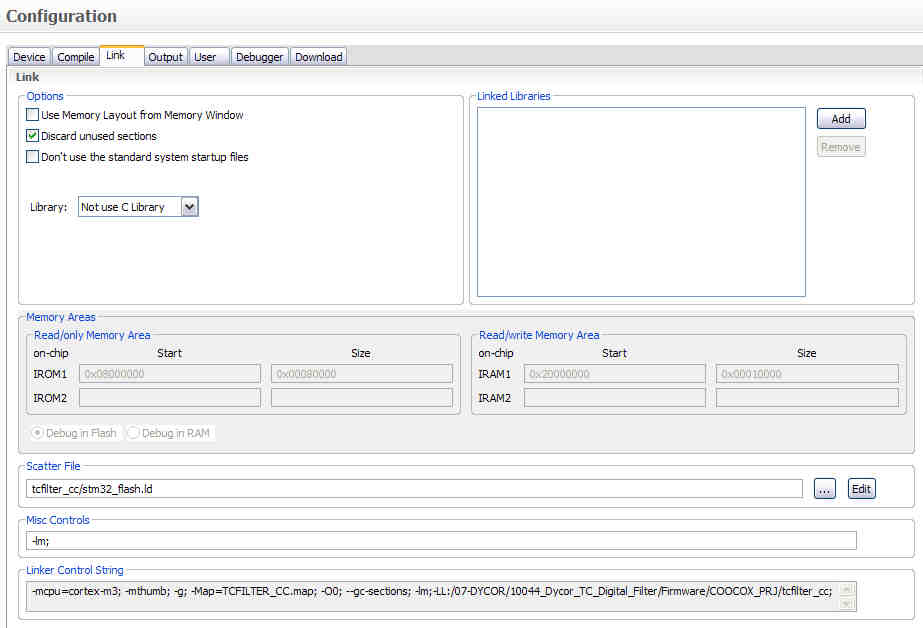Switch to the Debugger tab
This screenshot has width=923, height=628.
pyautogui.click(x=259, y=56)
